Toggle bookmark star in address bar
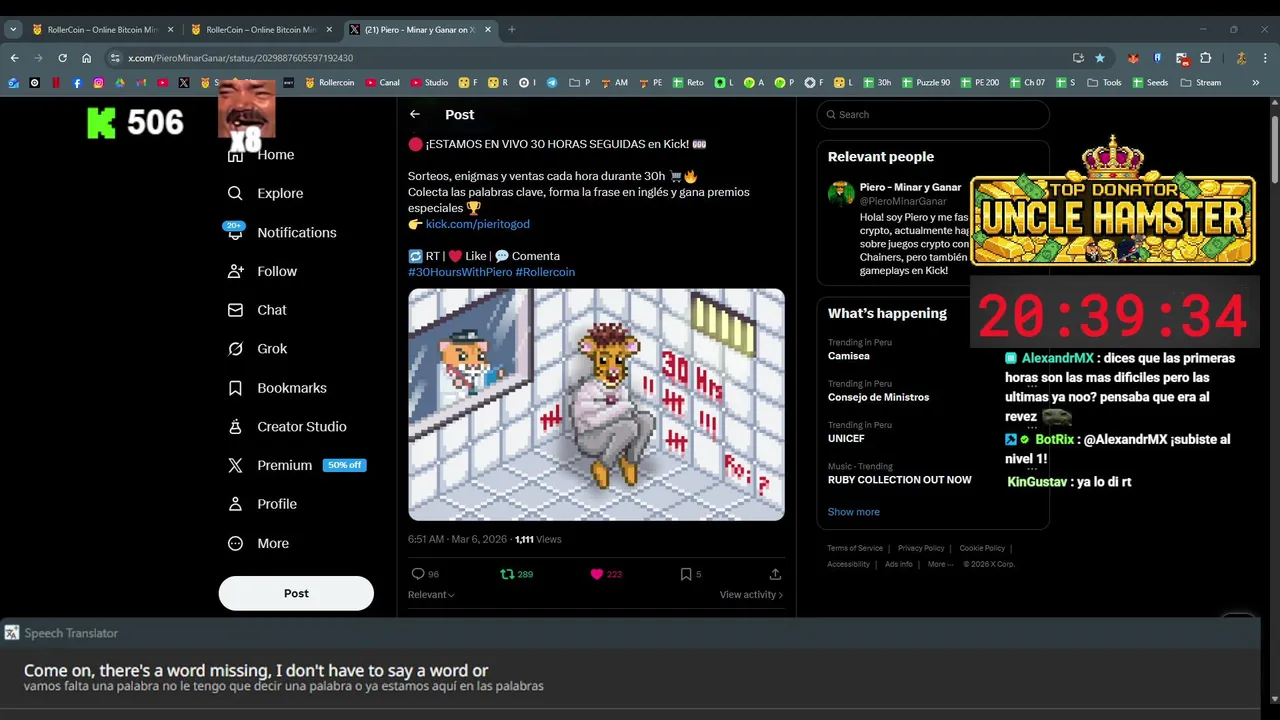 pos(1100,58)
